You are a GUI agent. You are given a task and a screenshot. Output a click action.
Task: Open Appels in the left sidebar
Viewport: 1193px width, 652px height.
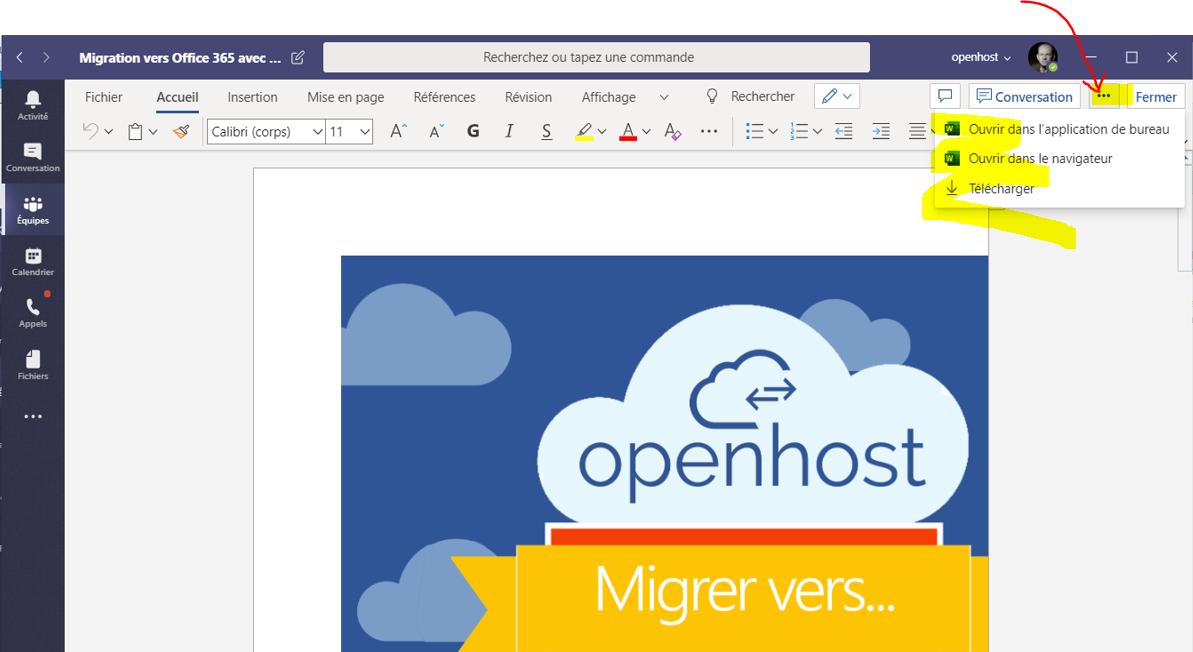coord(32,313)
